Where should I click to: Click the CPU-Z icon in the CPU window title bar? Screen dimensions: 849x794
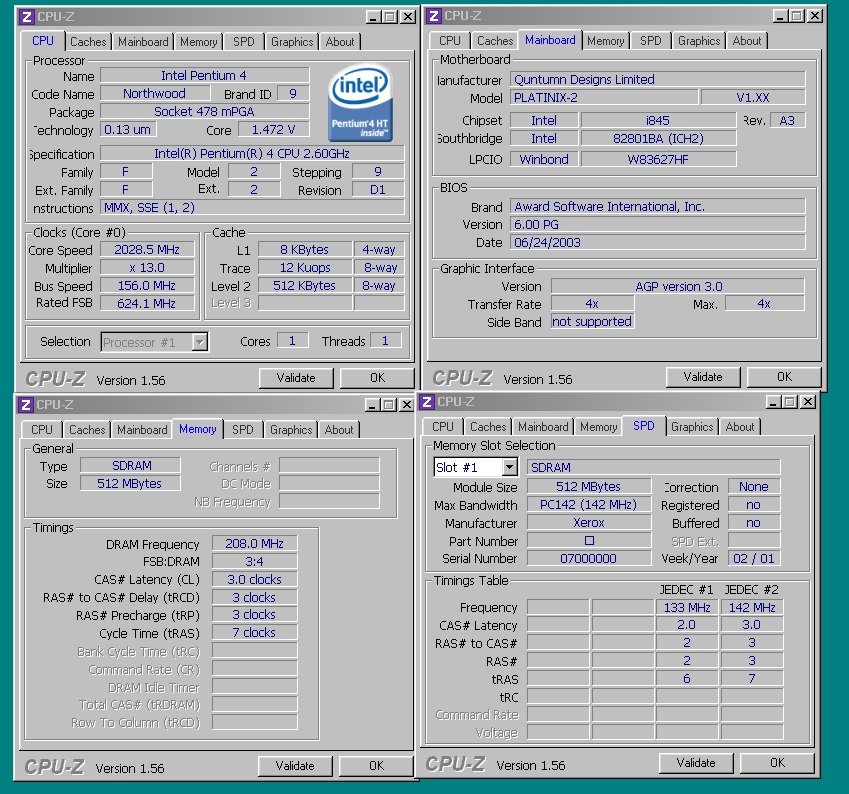27,17
